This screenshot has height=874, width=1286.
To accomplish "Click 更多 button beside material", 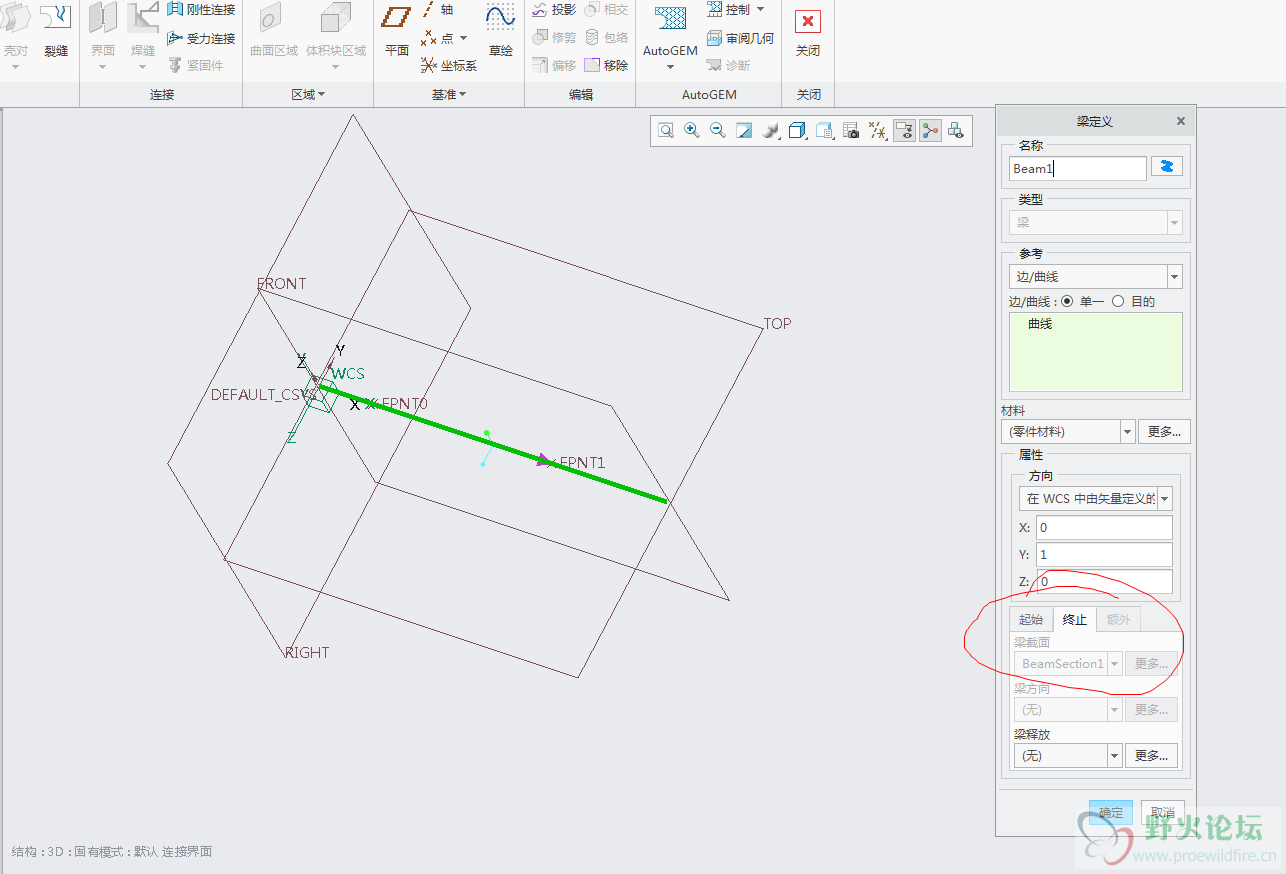I will (x=1163, y=432).
